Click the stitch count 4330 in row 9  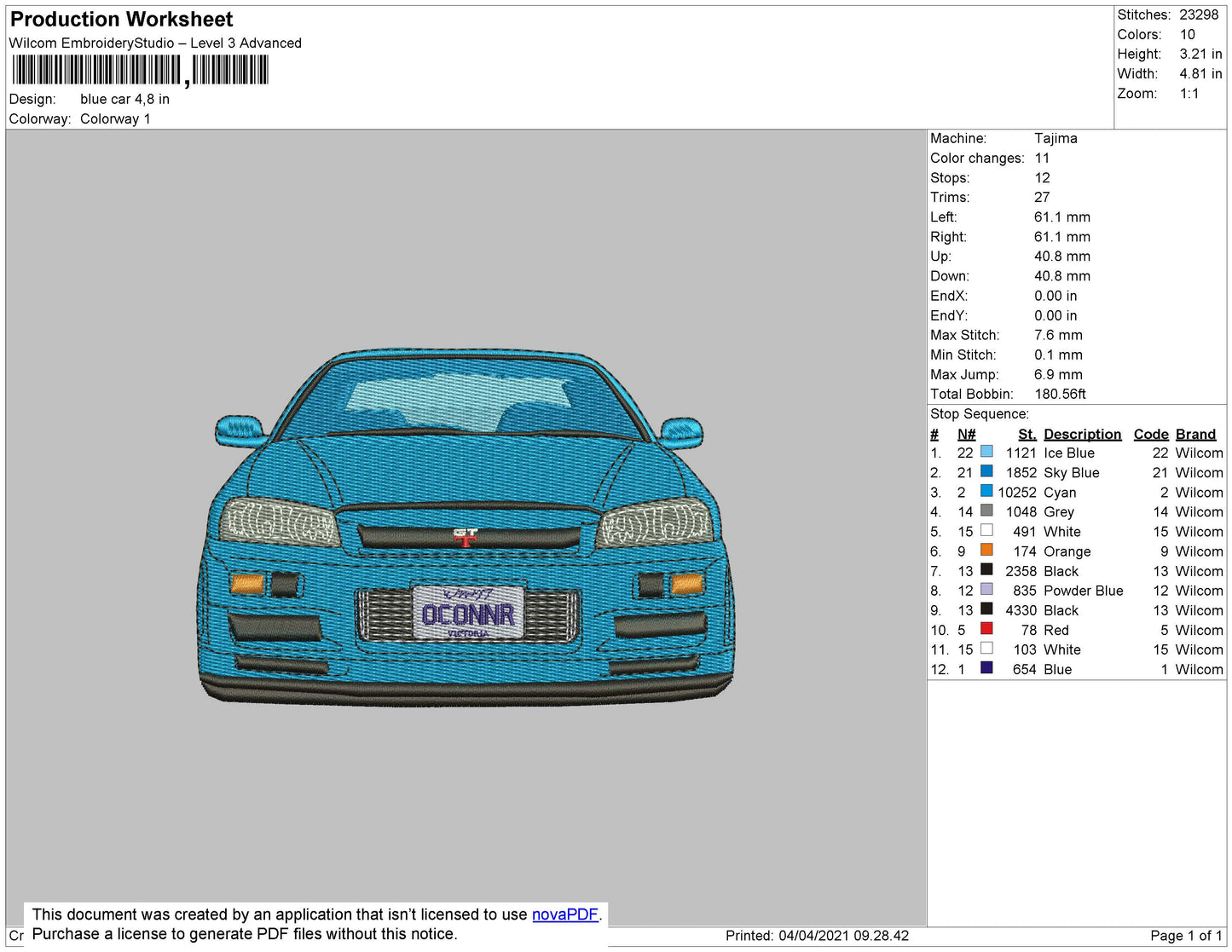coord(1021,610)
